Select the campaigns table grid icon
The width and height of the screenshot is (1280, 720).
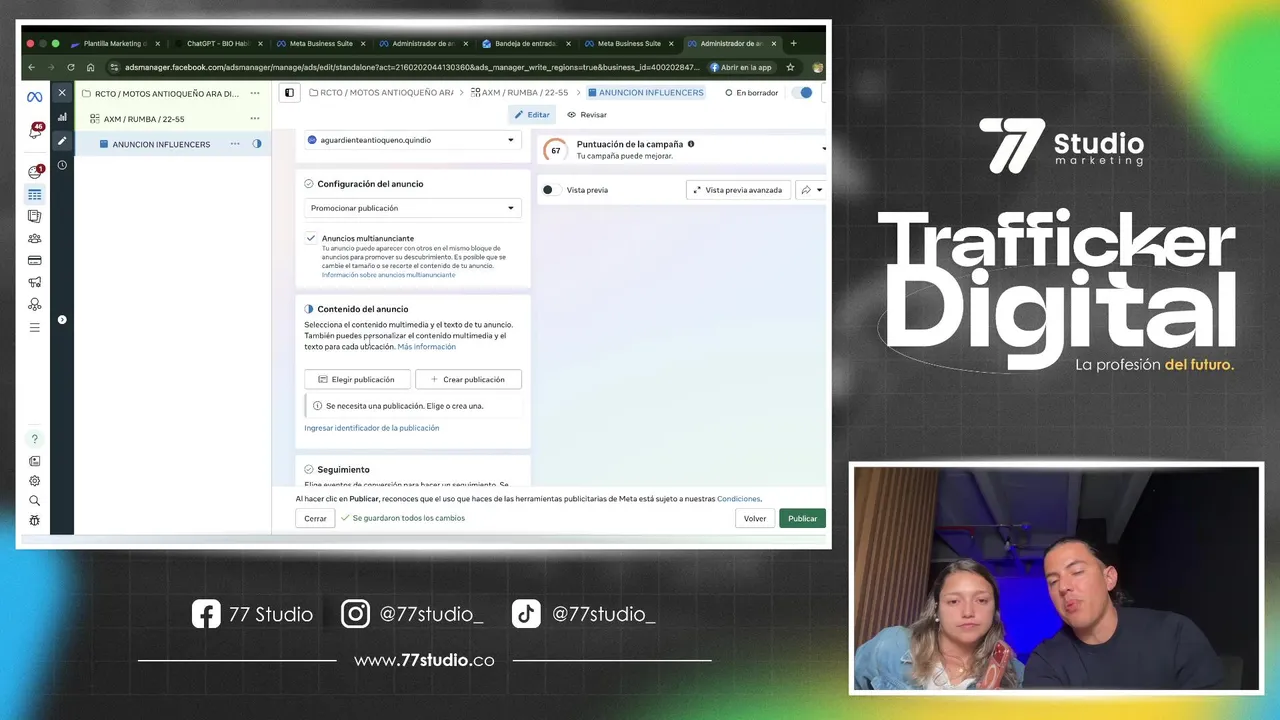(x=35, y=194)
